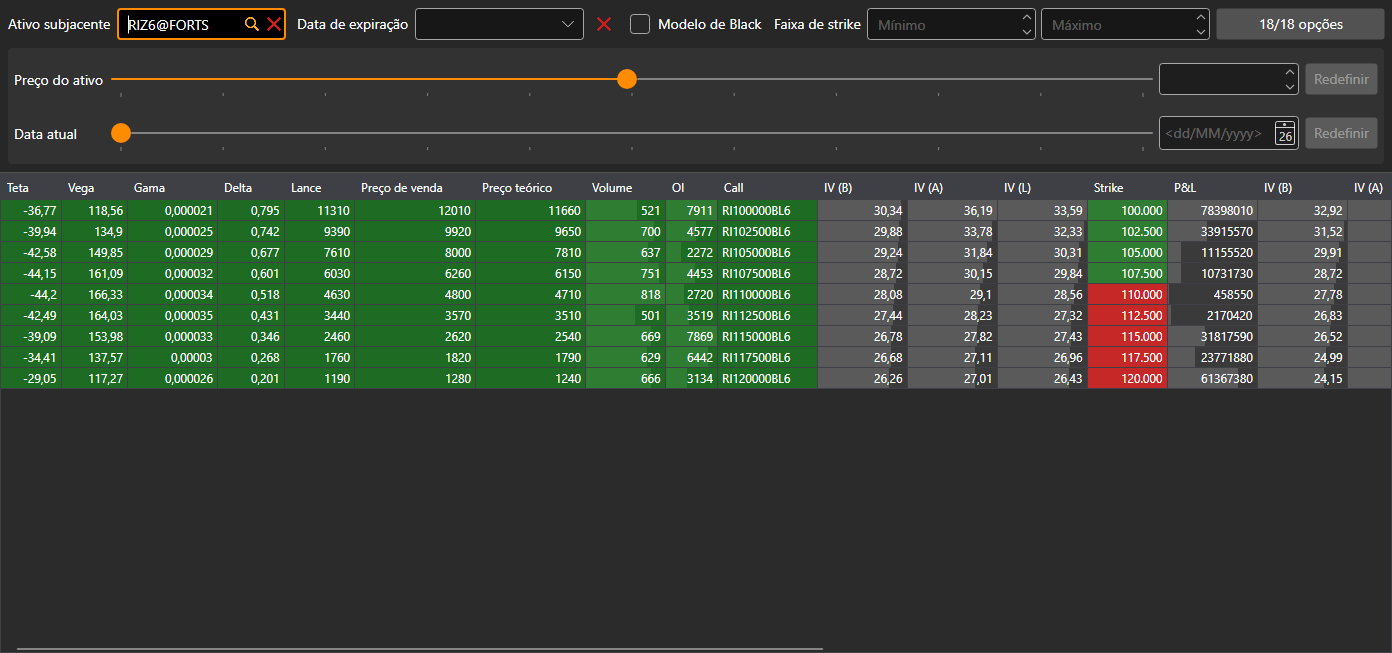Click the magnifier search icon in Ativo subjacente
1392x653 pixels.
click(x=251, y=24)
